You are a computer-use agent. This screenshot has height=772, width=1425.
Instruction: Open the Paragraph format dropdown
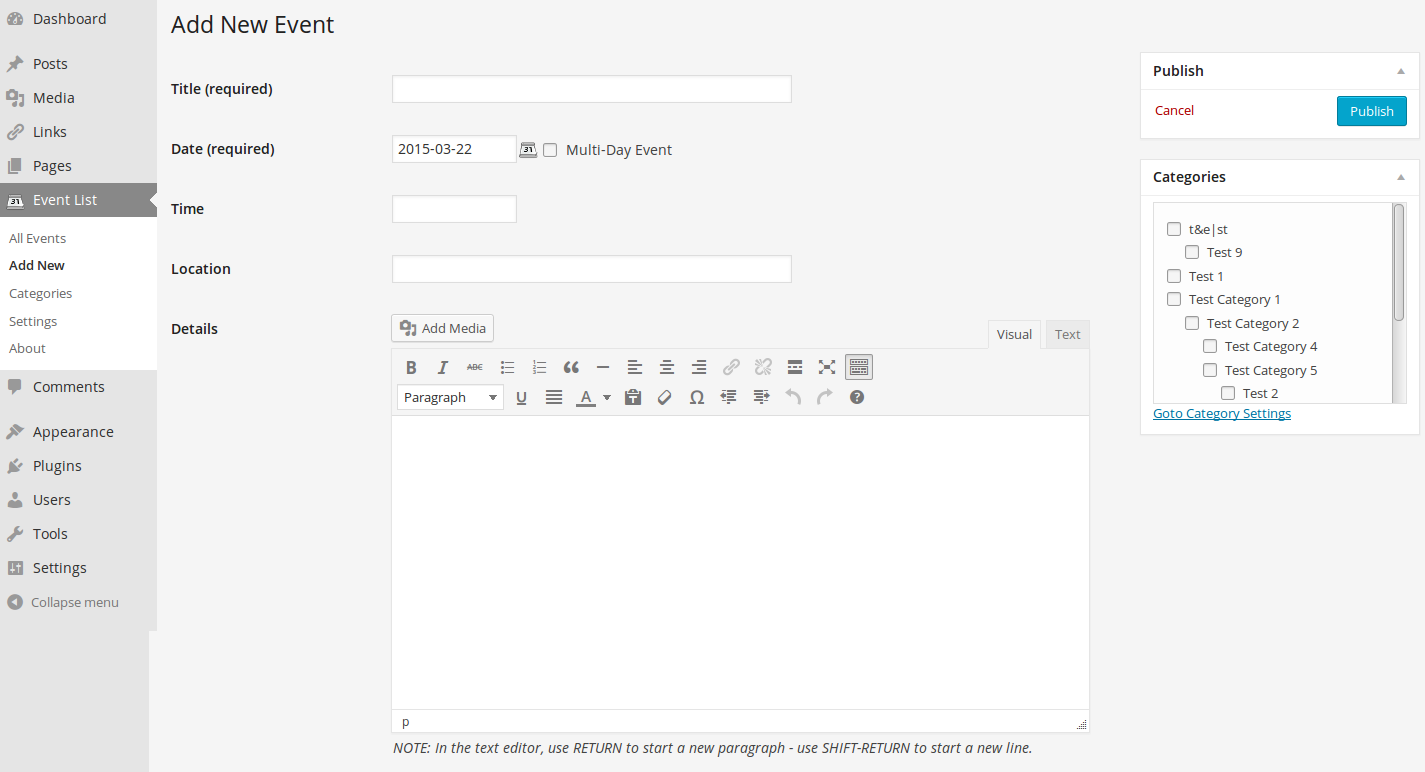tap(450, 397)
